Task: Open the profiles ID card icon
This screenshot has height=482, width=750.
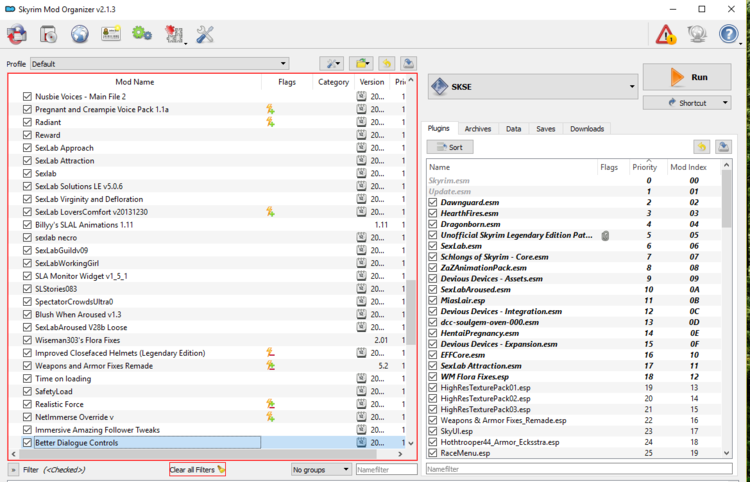Action: pos(111,34)
